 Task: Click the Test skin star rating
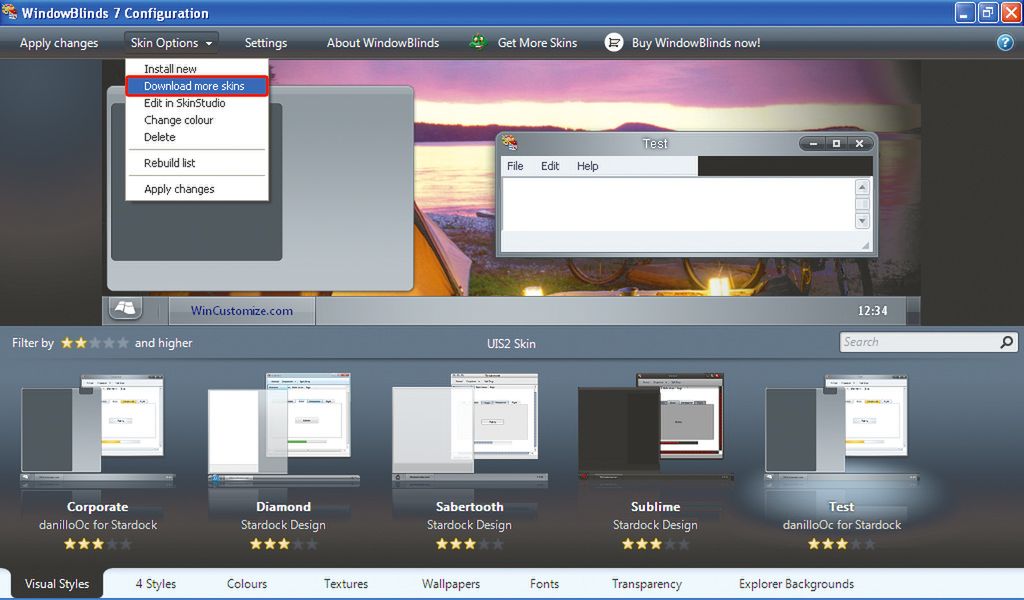pos(841,543)
